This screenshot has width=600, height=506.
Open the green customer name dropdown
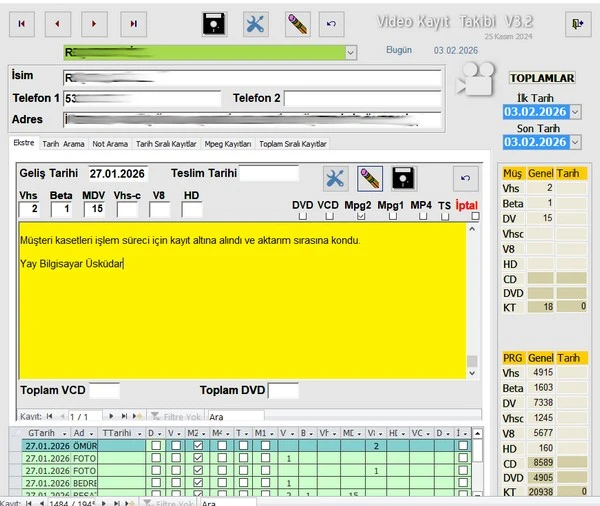coord(350,52)
